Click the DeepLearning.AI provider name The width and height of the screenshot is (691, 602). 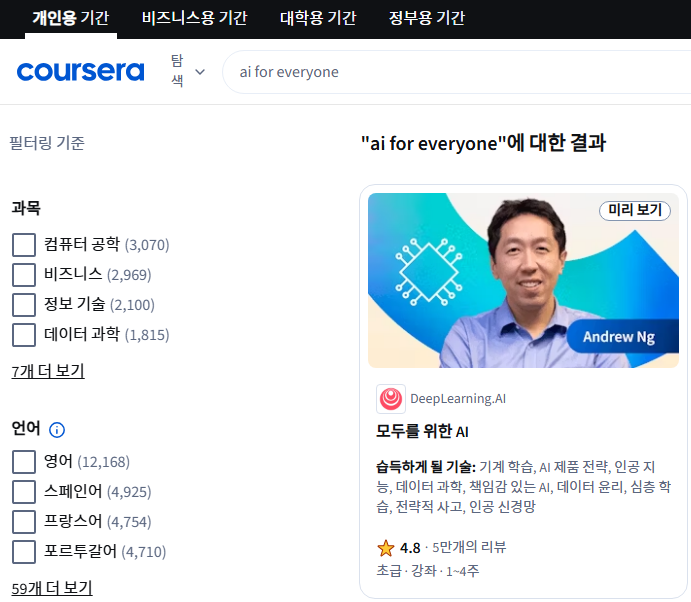pos(458,399)
